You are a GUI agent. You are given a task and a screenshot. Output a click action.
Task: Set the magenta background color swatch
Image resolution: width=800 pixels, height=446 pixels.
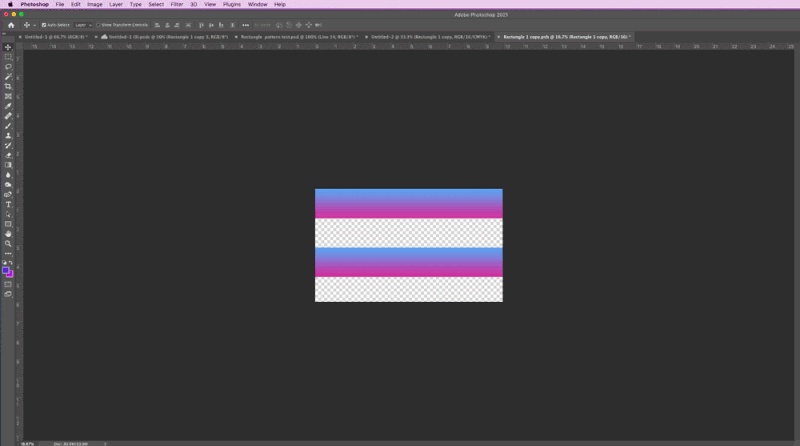pyautogui.click(x=11, y=275)
